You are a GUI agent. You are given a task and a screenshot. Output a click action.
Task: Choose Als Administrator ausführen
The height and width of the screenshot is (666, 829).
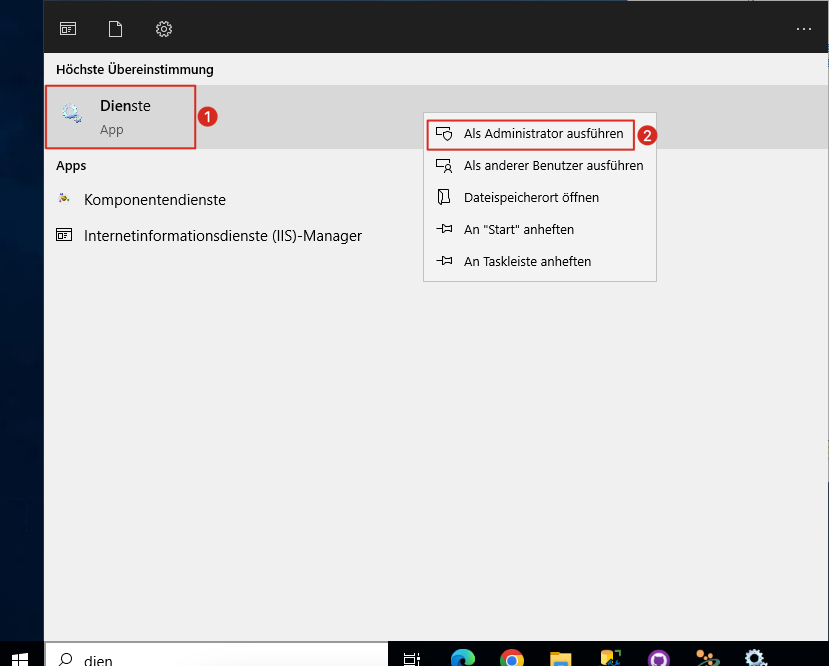pos(540,134)
